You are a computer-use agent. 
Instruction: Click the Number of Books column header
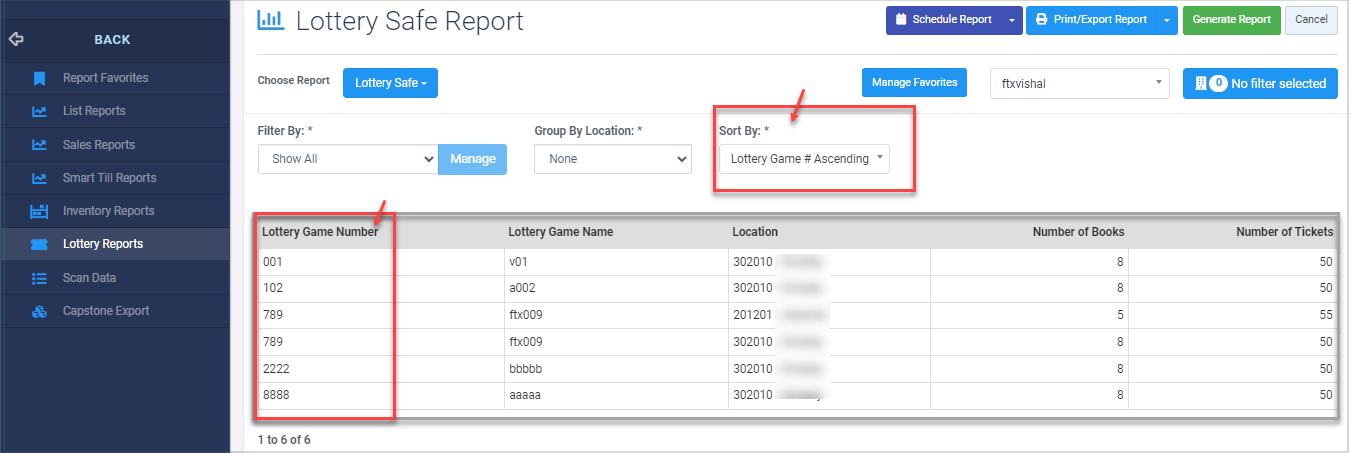pos(1078,231)
